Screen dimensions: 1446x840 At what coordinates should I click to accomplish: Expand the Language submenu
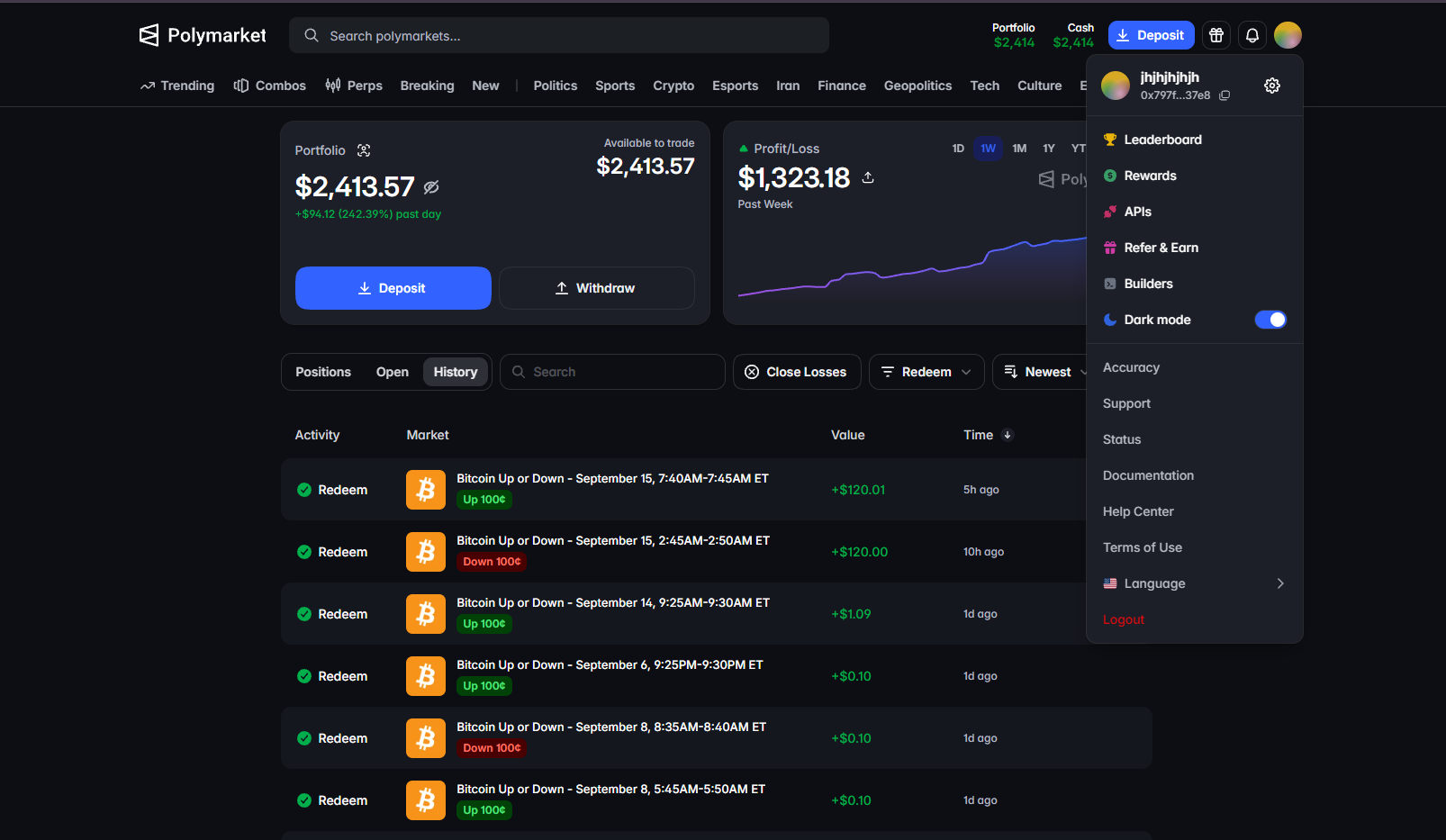pyautogui.click(x=1194, y=583)
